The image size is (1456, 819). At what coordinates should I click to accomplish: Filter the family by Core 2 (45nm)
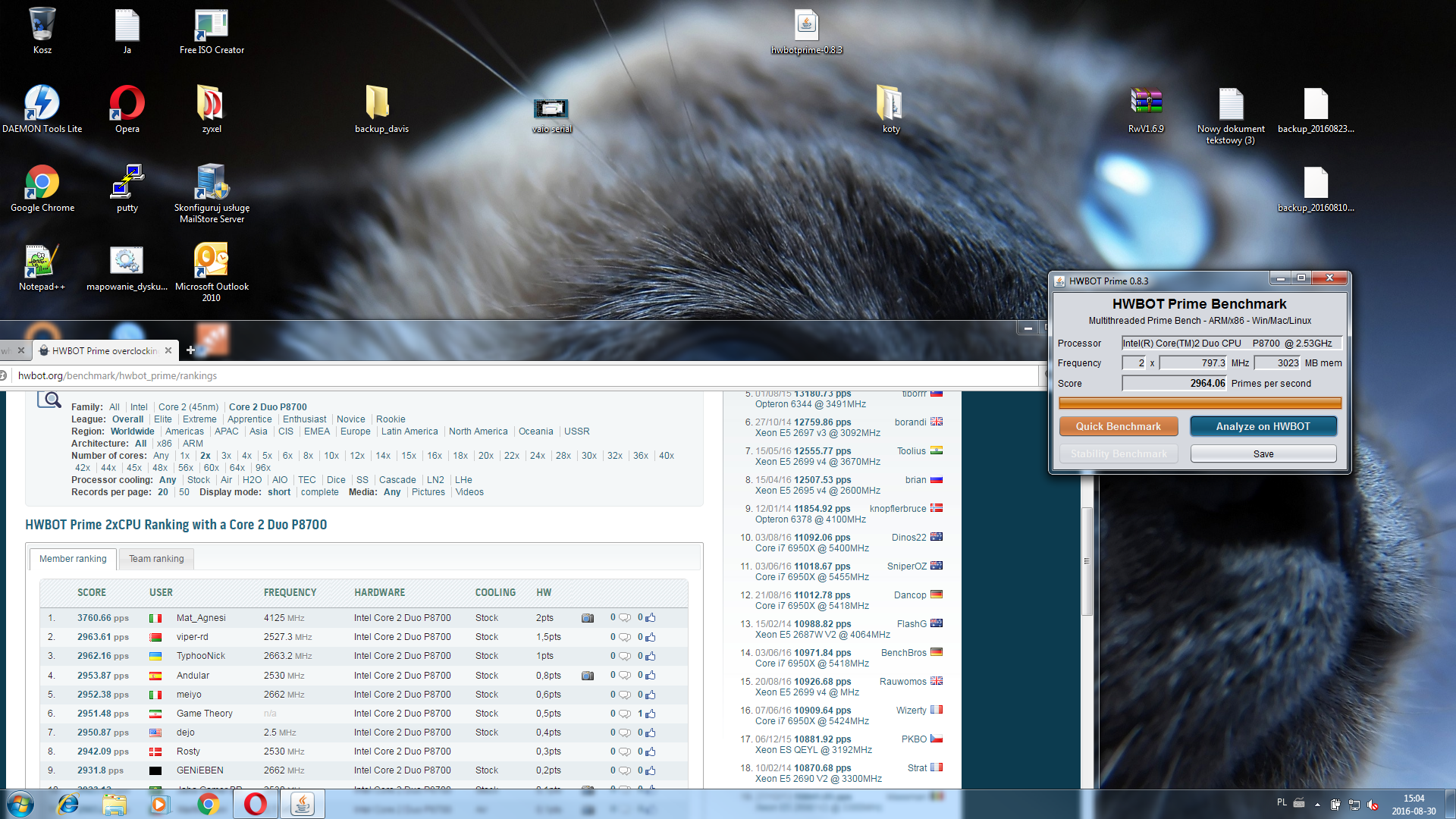coord(188,407)
